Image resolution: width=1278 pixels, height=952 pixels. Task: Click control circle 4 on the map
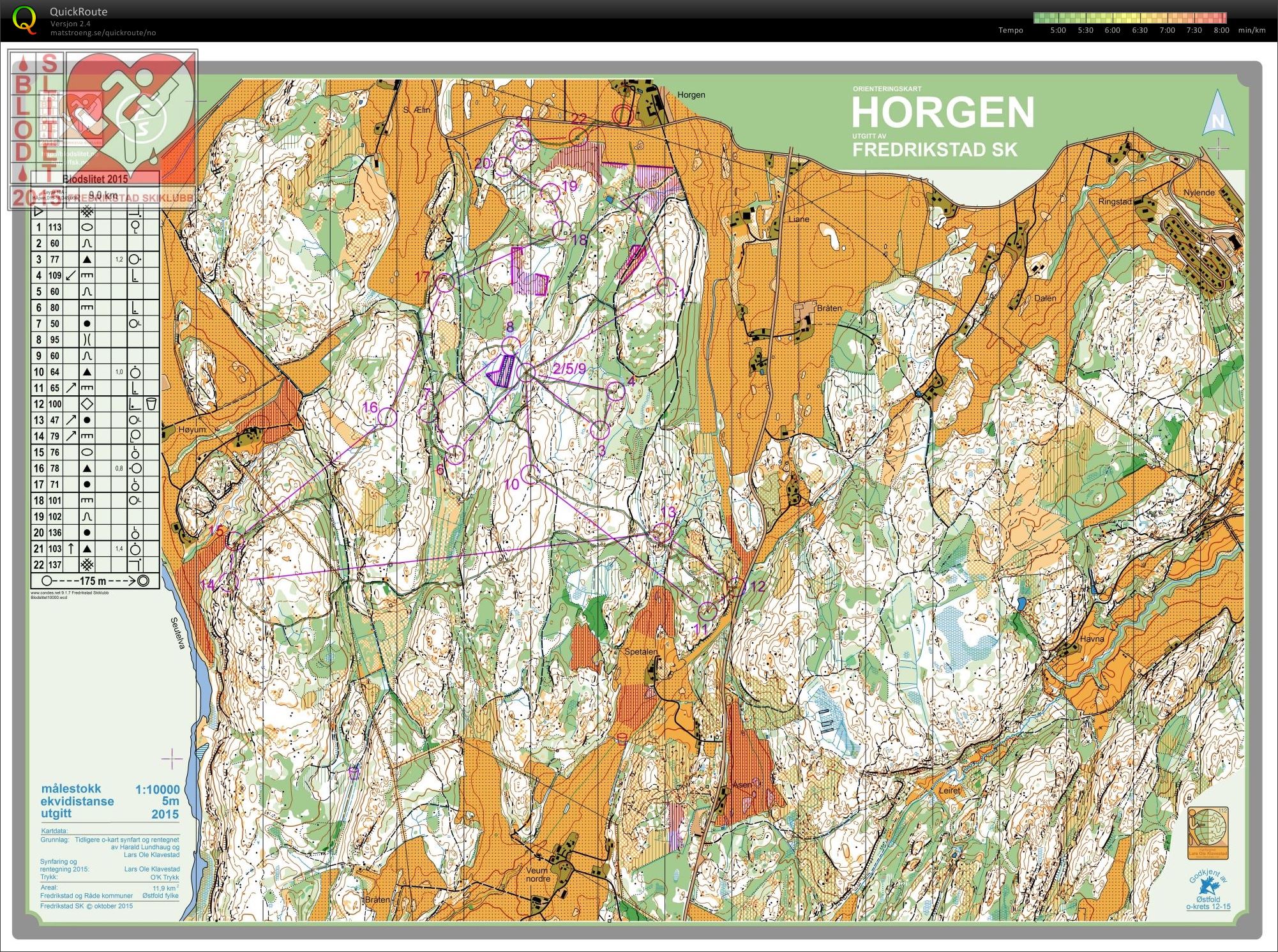pos(615,391)
